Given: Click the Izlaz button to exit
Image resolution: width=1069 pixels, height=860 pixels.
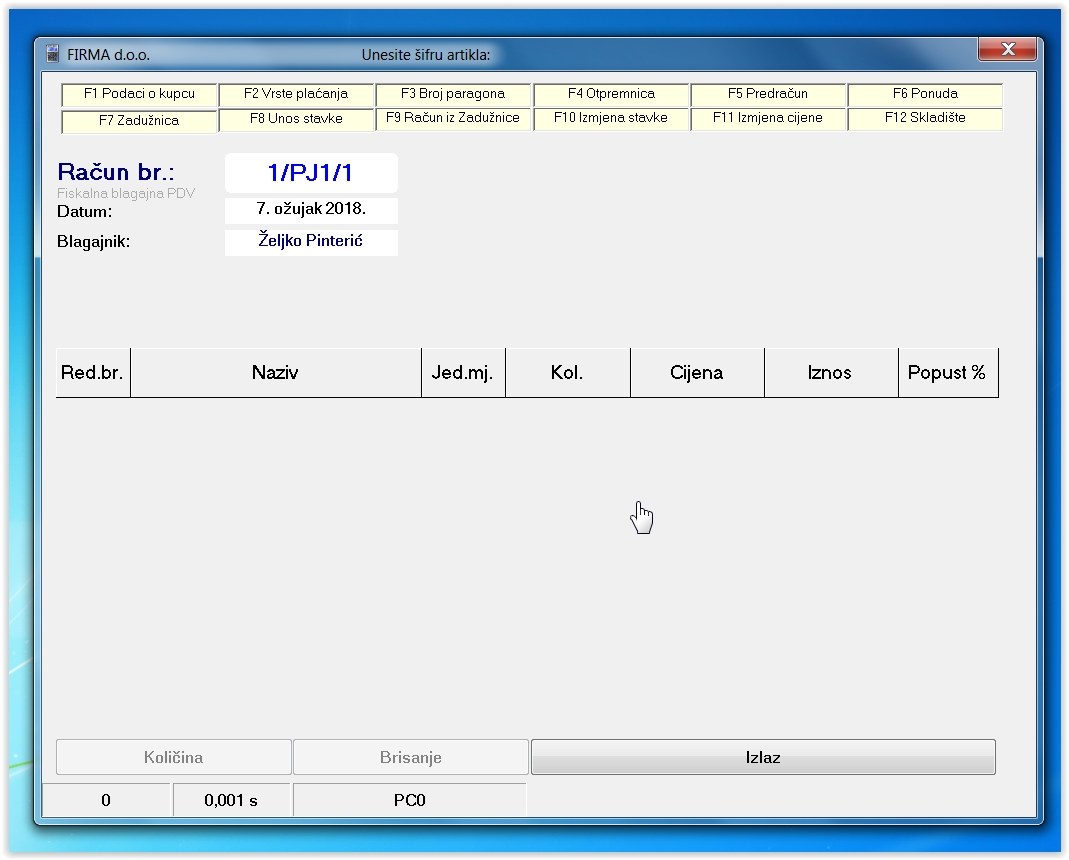Looking at the screenshot, I should (763, 757).
